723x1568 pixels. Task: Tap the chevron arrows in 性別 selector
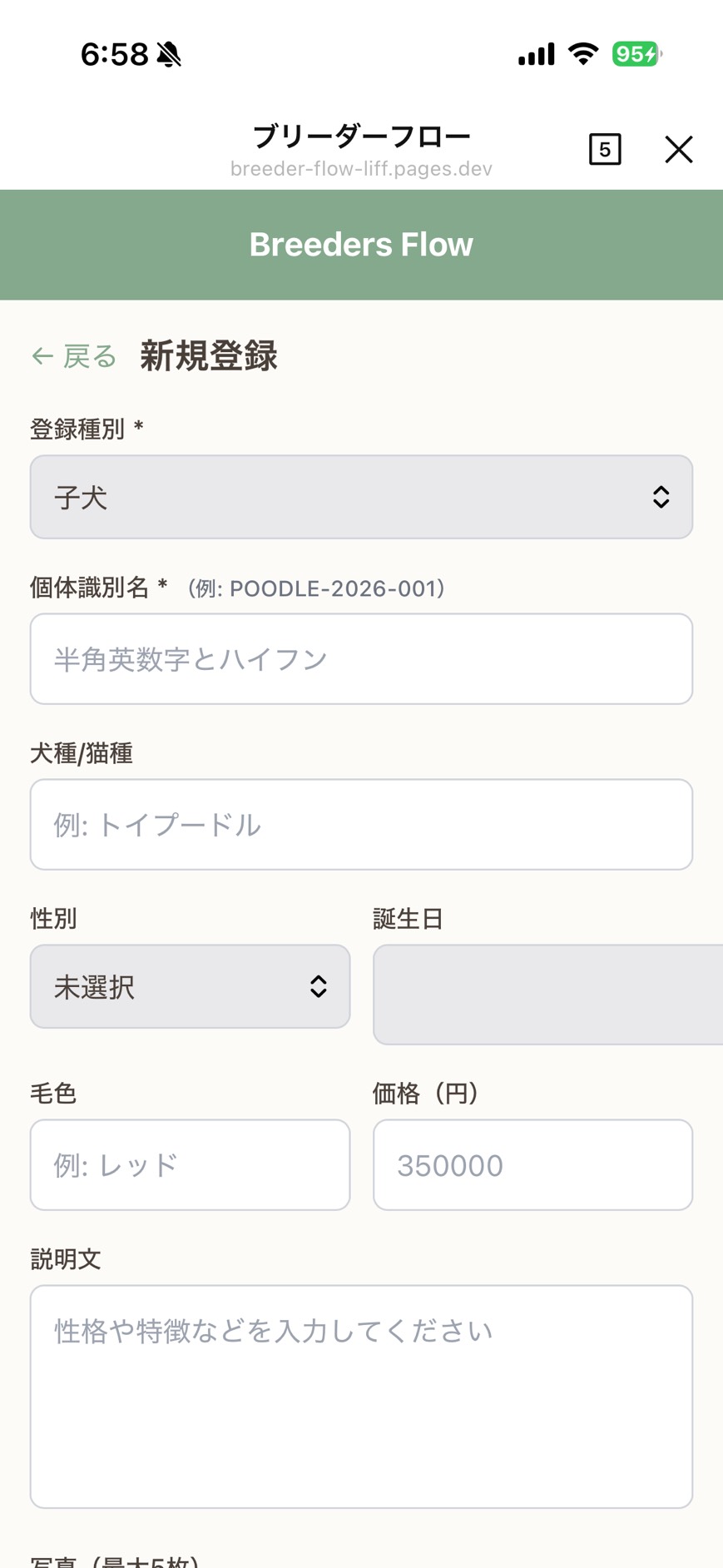click(x=318, y=986)
